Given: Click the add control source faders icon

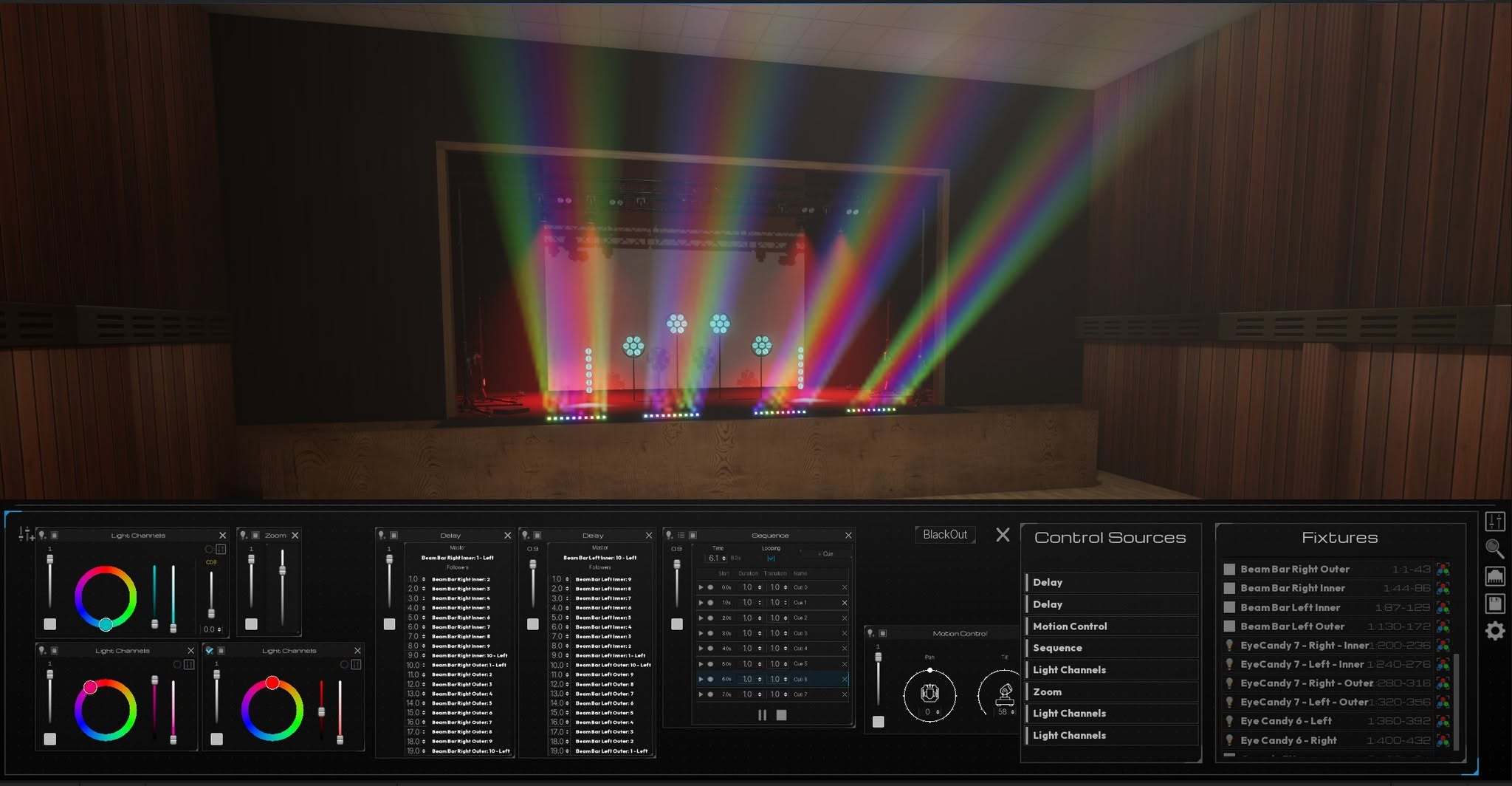Looking at the screenshot, I should click(26, 534).
